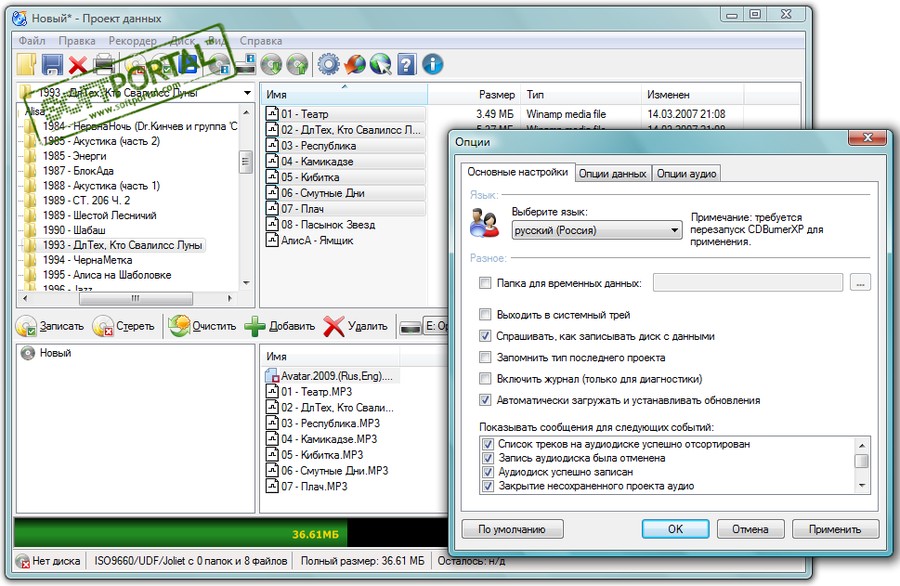
Task: Show About info via the blue 'i' icon
Action: pos(433,64)
